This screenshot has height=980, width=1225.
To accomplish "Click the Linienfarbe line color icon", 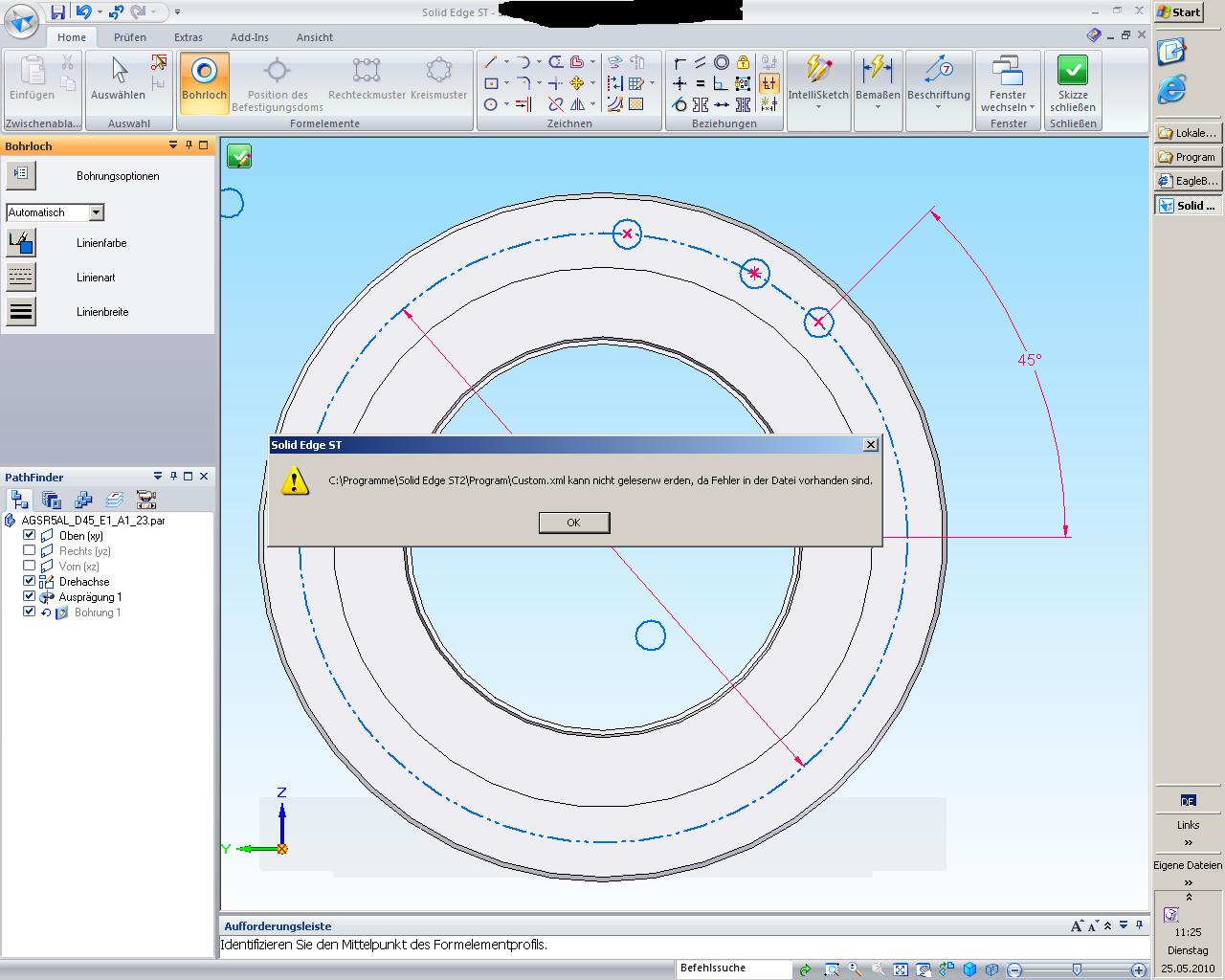I will (x=21, y=243).
